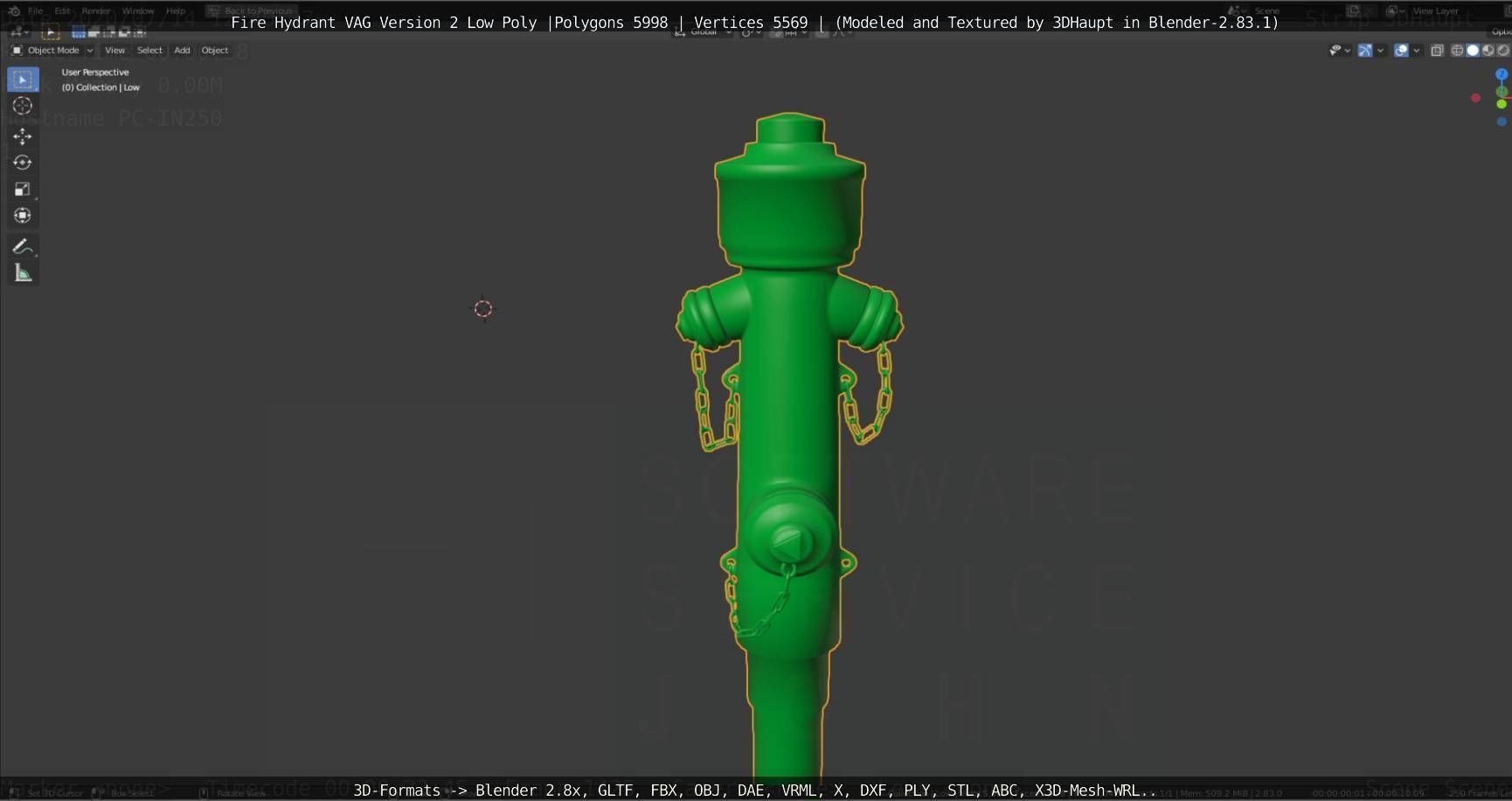The height and width of the screenshot is (801, 1512).
Task: Select the Scale tool
Action: coord(23,189)
